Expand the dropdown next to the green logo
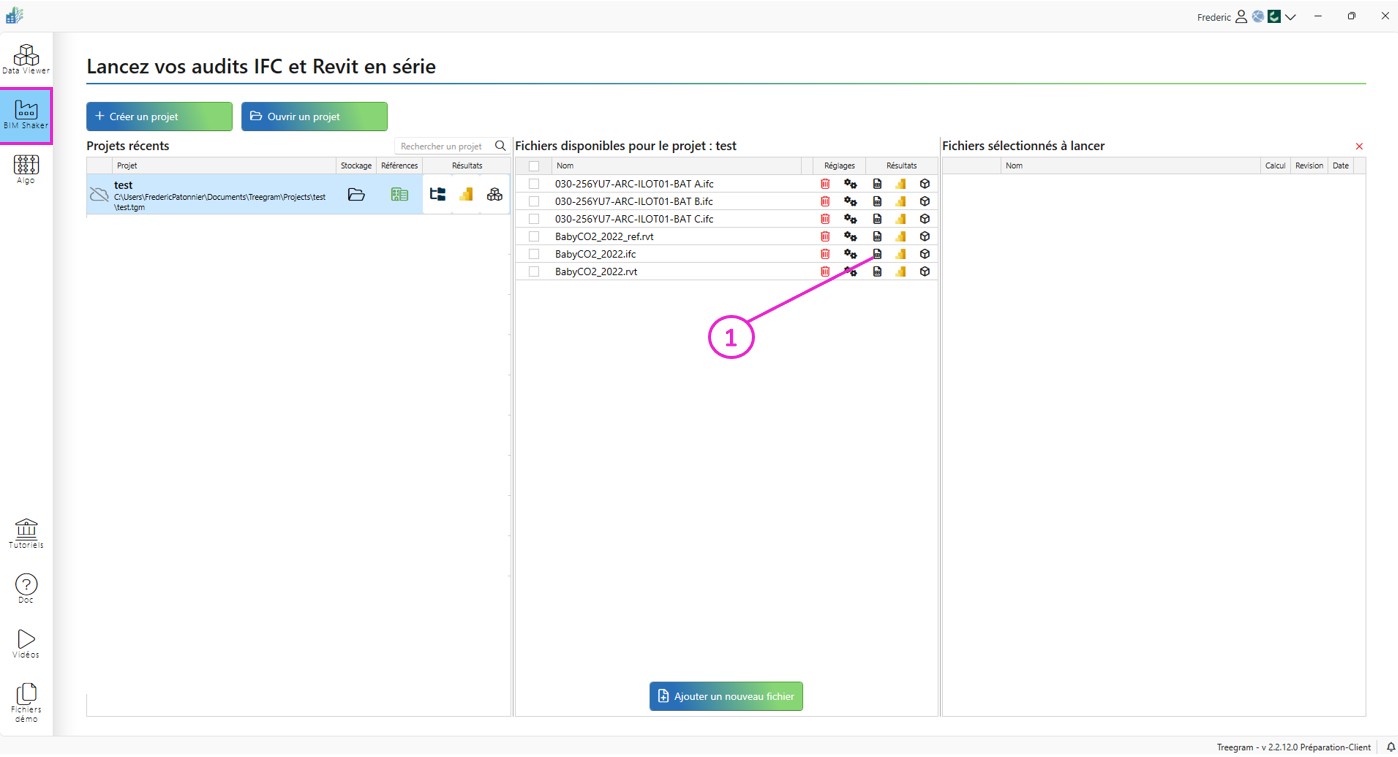The width and height of the screenshot is (1398, 757). tap(1290, 16)
